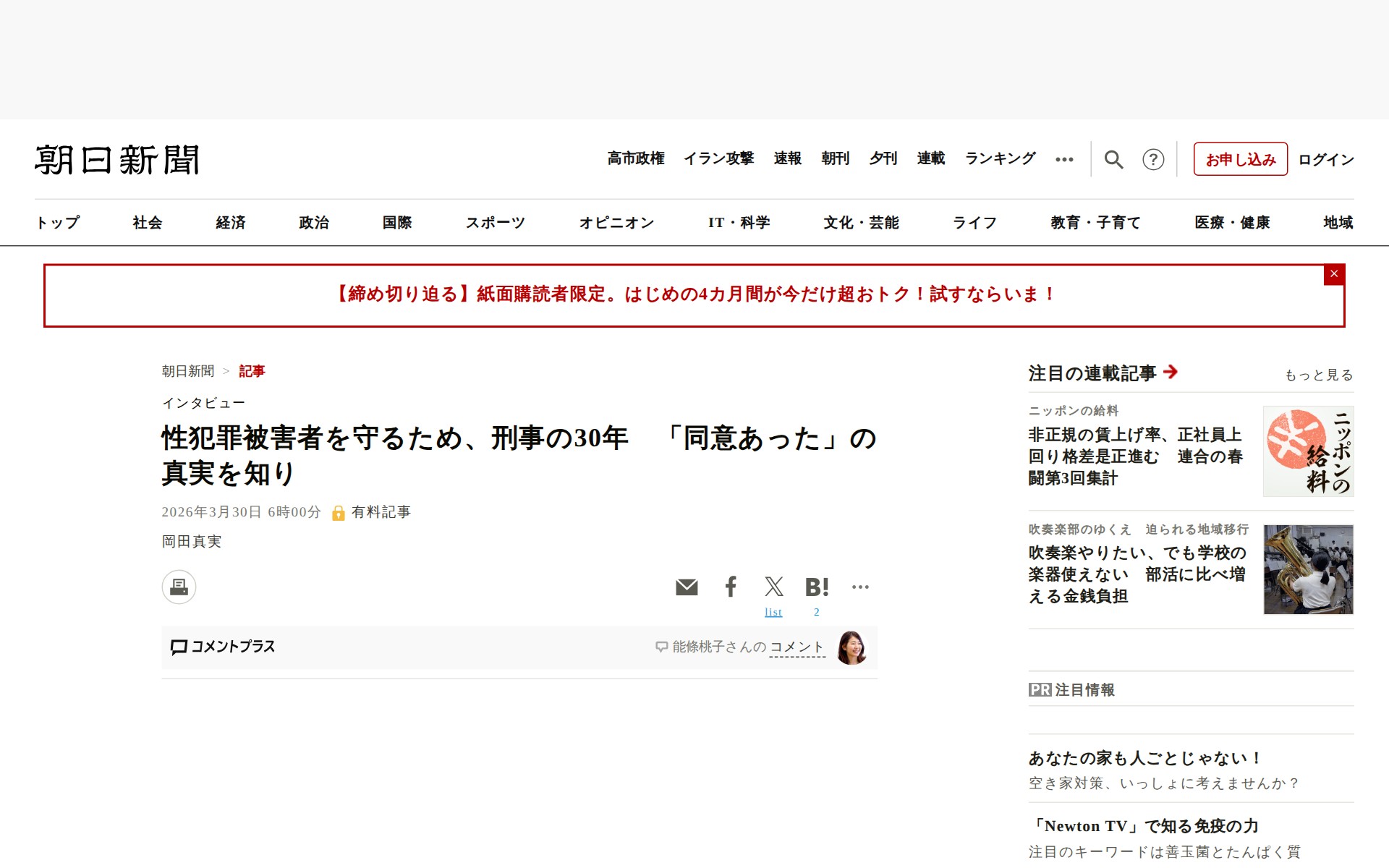
Task: Share article on X
Action: [x=773, y=587]
